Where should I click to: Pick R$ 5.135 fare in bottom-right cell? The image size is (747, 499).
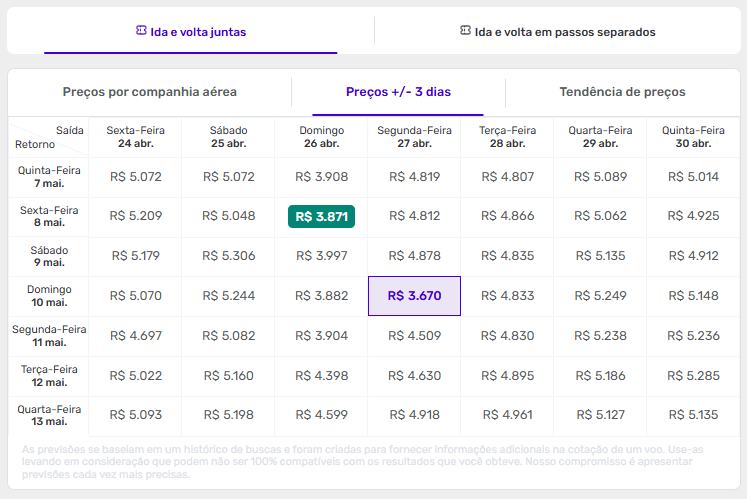coord(691,415)
